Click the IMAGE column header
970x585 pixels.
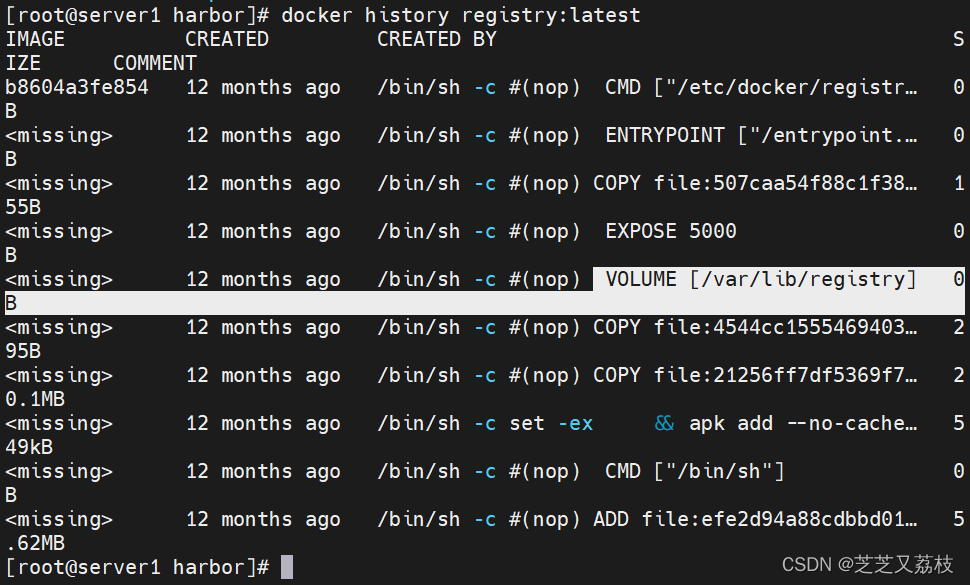pyautogui.click(x=35, y=39)
